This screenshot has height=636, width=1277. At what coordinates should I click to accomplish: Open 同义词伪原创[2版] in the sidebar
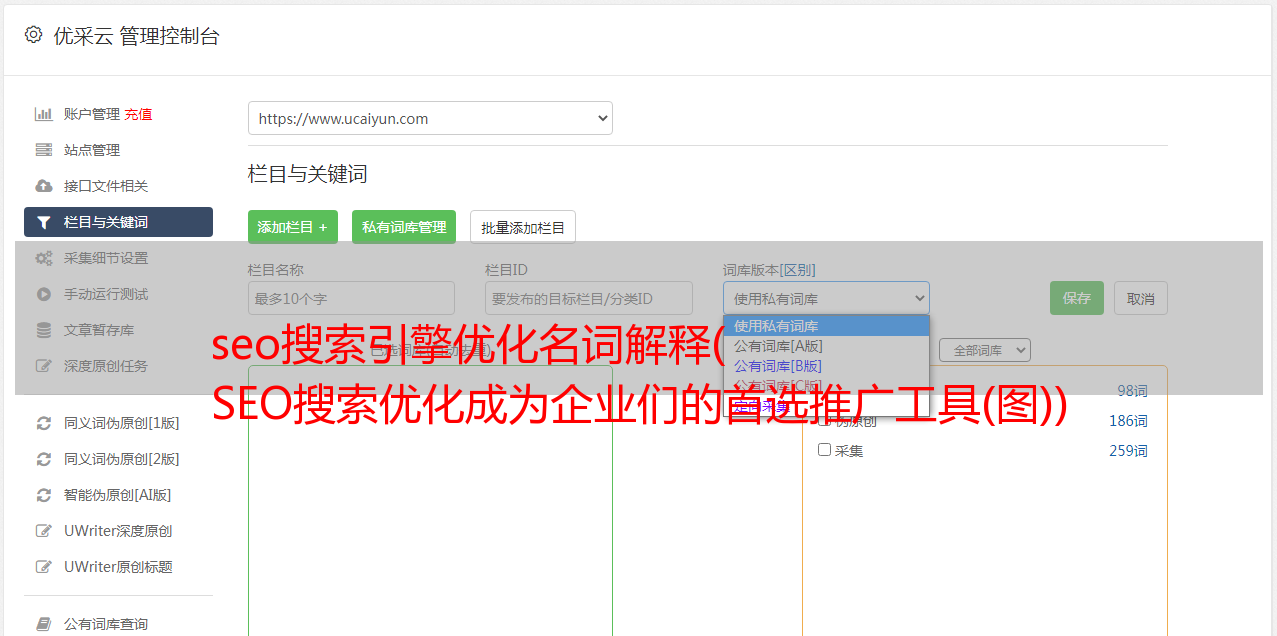click(x=122, y=459)
